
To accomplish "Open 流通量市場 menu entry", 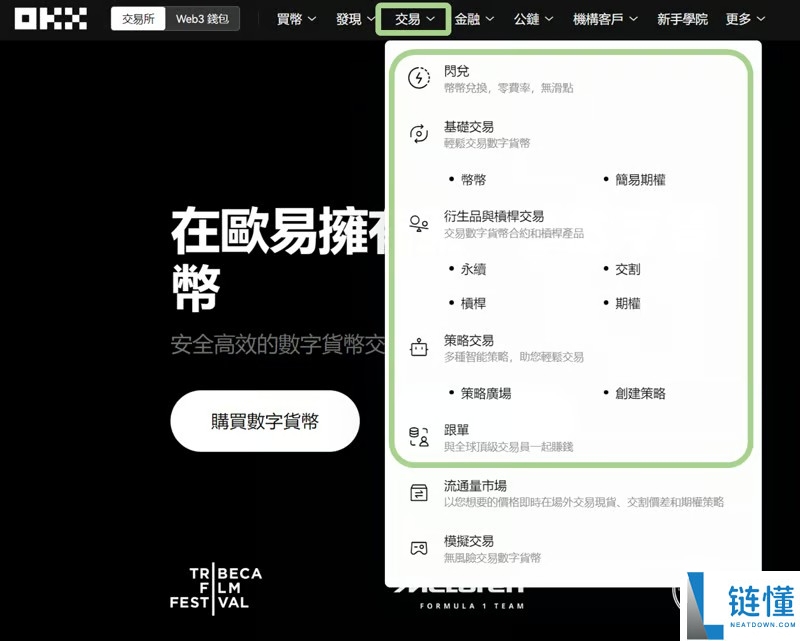I will pos(475,486).
